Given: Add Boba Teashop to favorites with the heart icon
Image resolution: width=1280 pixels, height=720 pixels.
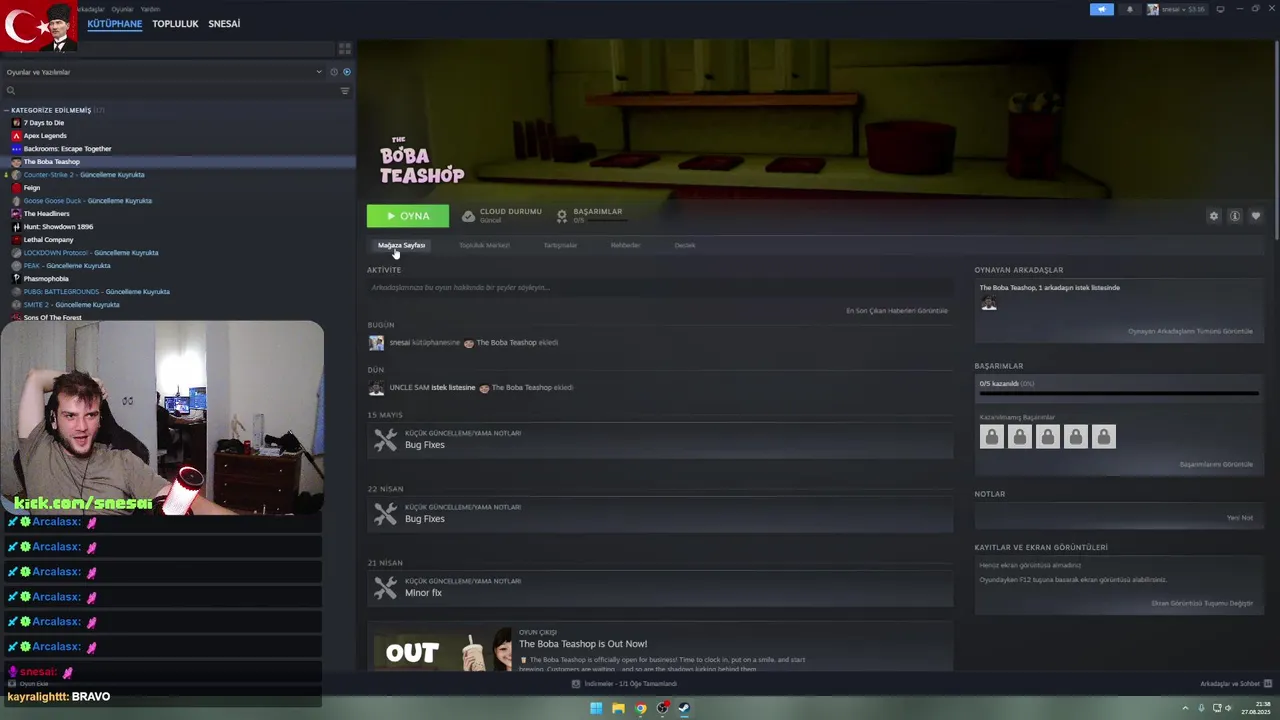Looking at the screenshot, I should click(1256, 216).
